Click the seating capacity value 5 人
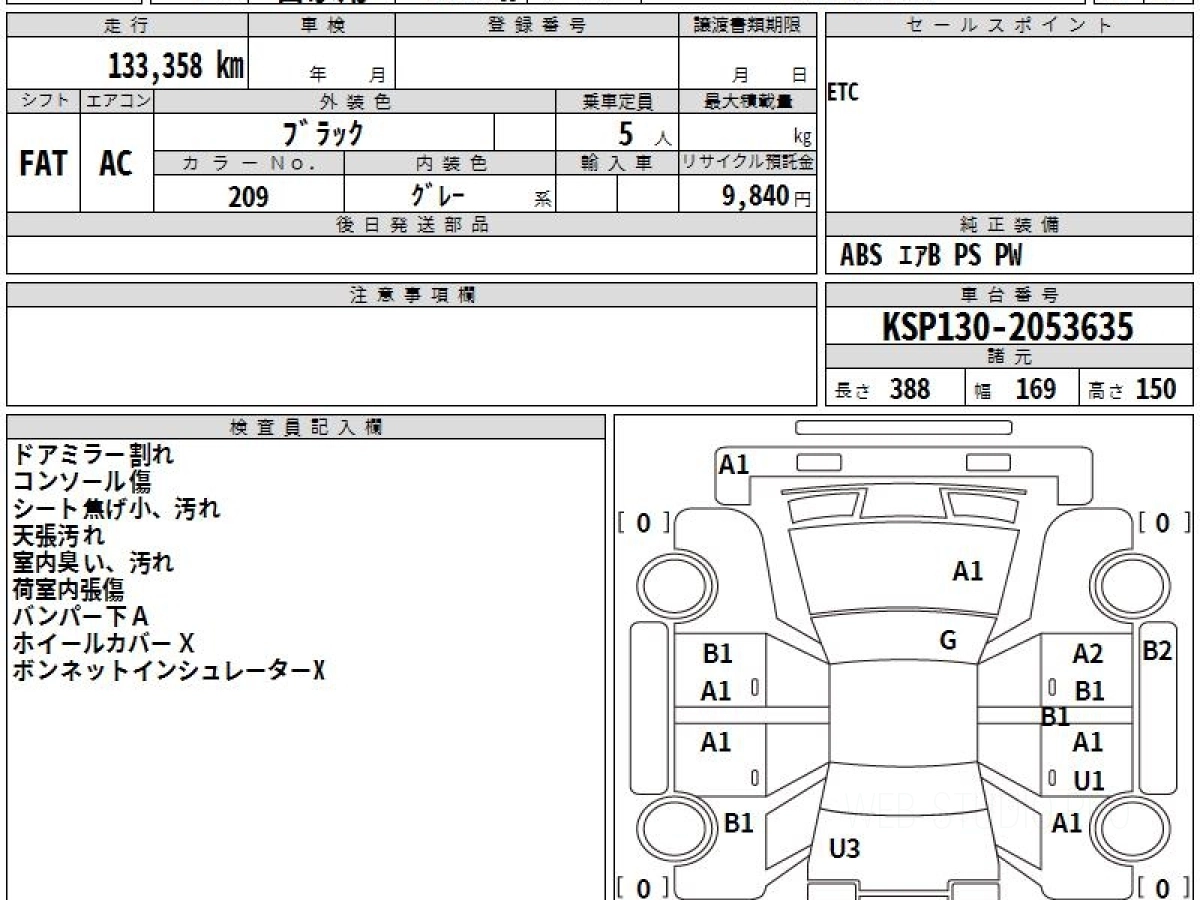 click(644, 134)
